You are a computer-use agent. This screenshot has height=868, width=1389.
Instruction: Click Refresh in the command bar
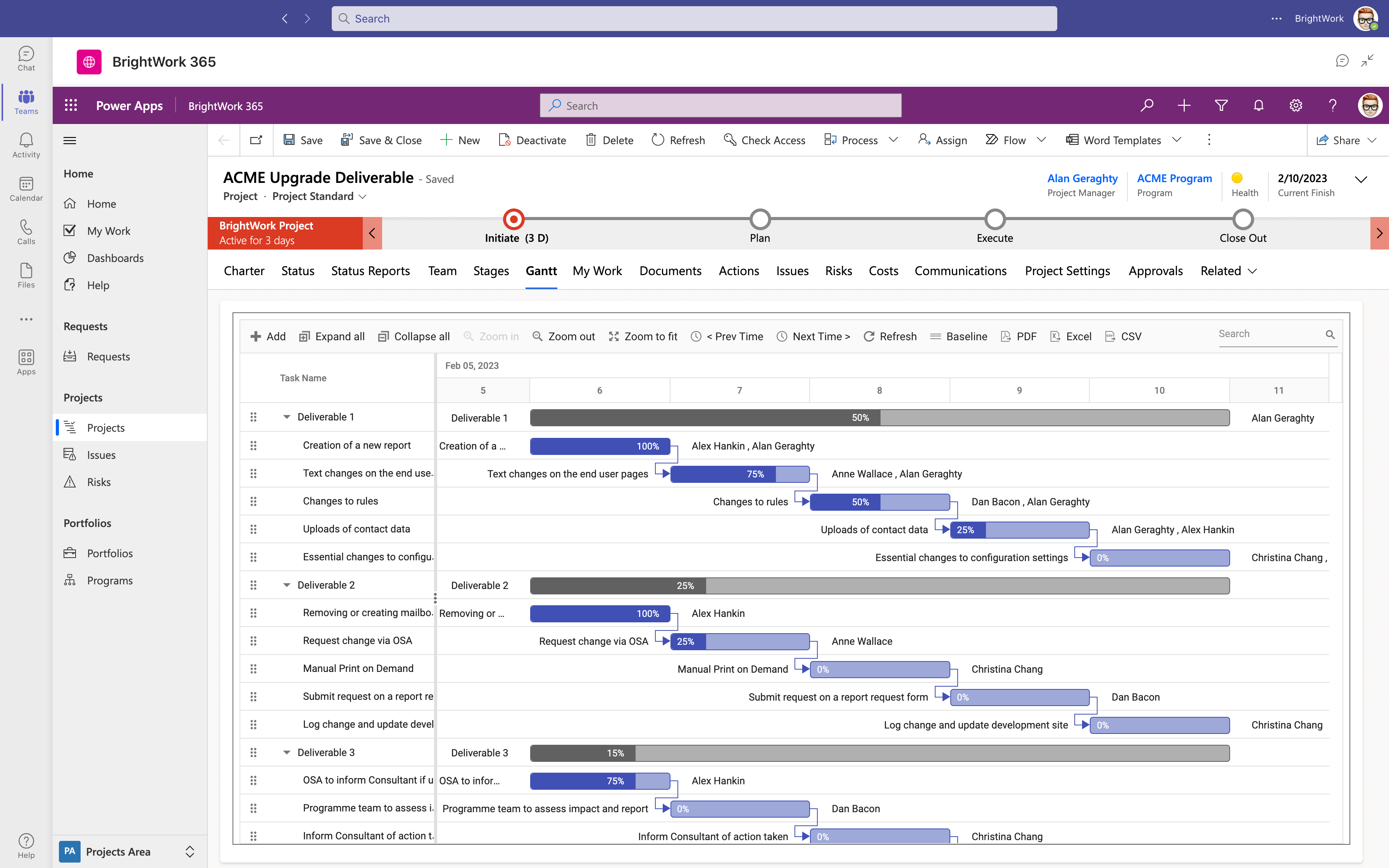pos(679,140)
